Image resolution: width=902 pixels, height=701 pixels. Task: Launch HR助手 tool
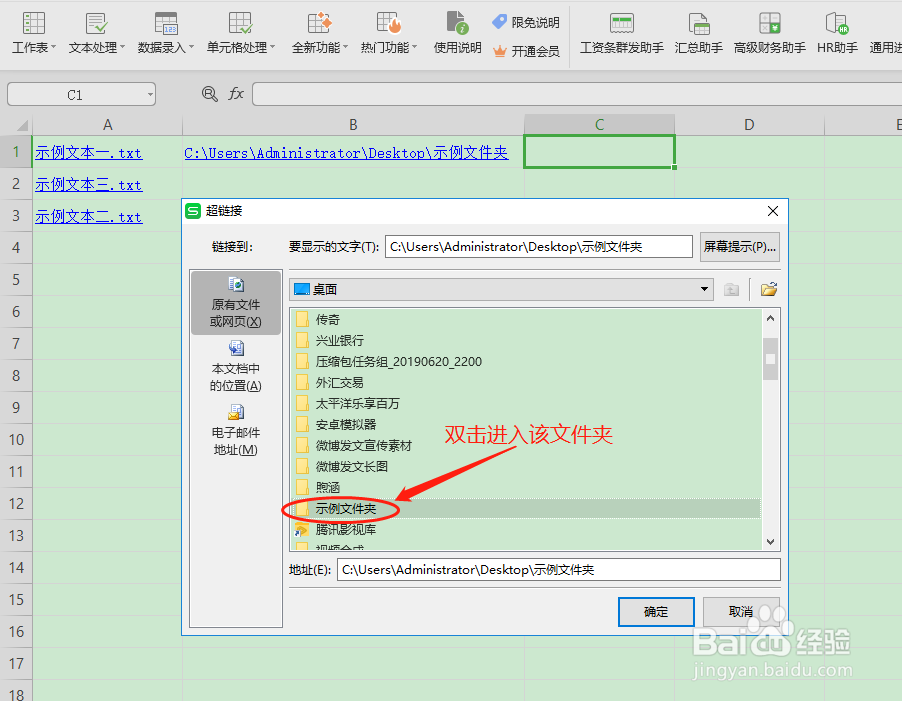837,33
